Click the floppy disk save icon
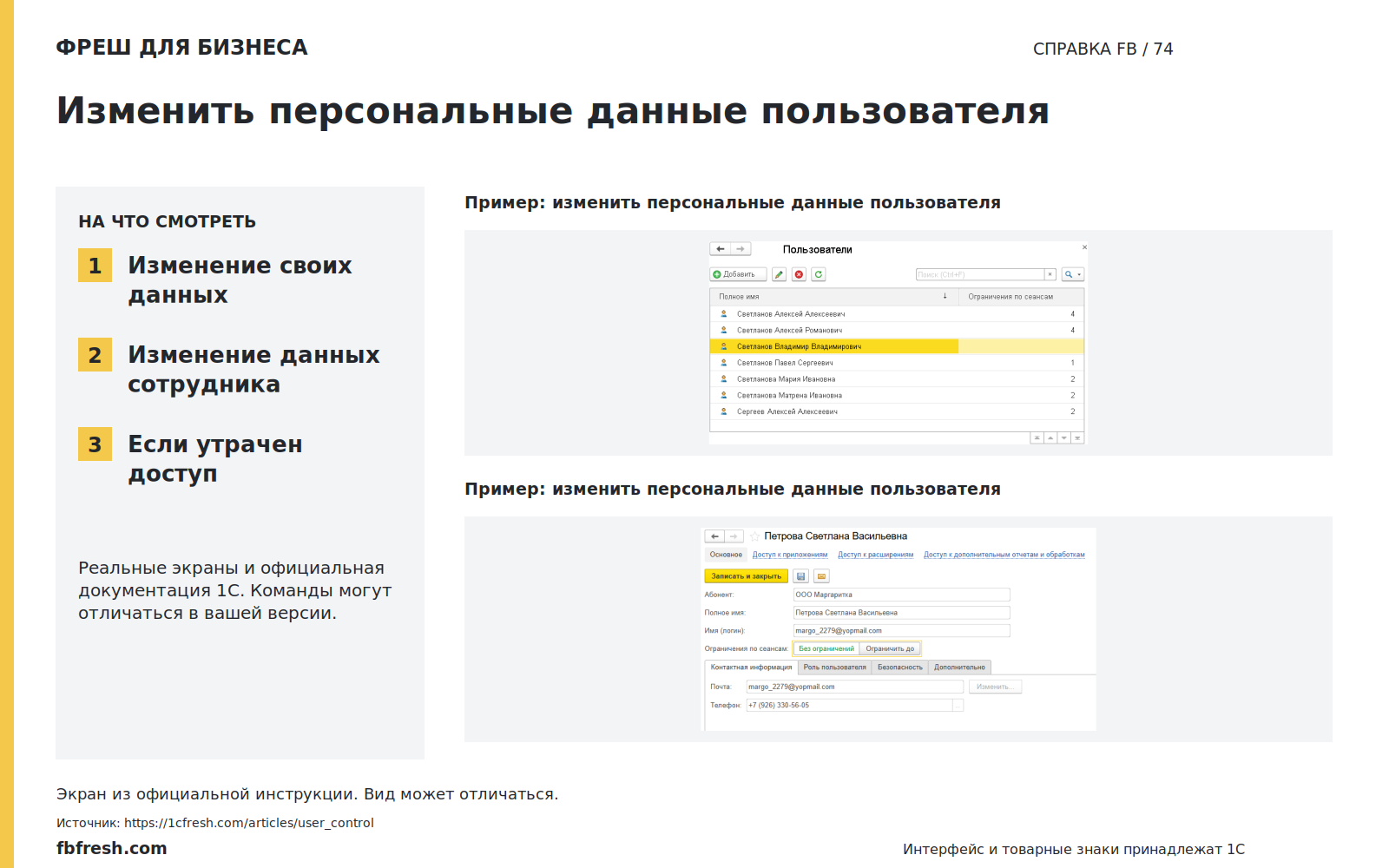1389x868 pixels. point(801,576)
